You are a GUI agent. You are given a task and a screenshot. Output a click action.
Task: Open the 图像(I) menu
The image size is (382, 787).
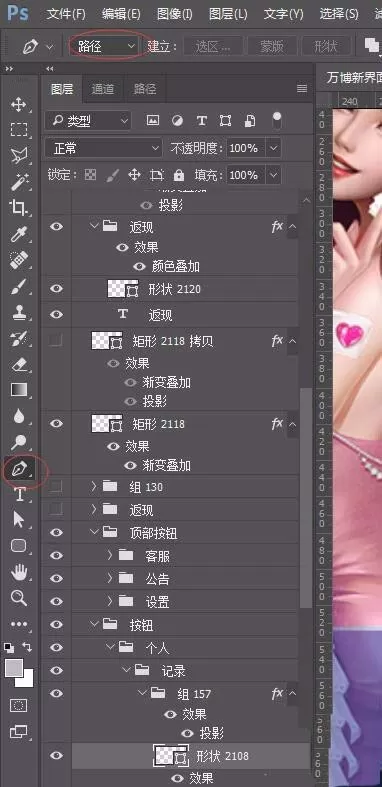(x=175, y=14)
